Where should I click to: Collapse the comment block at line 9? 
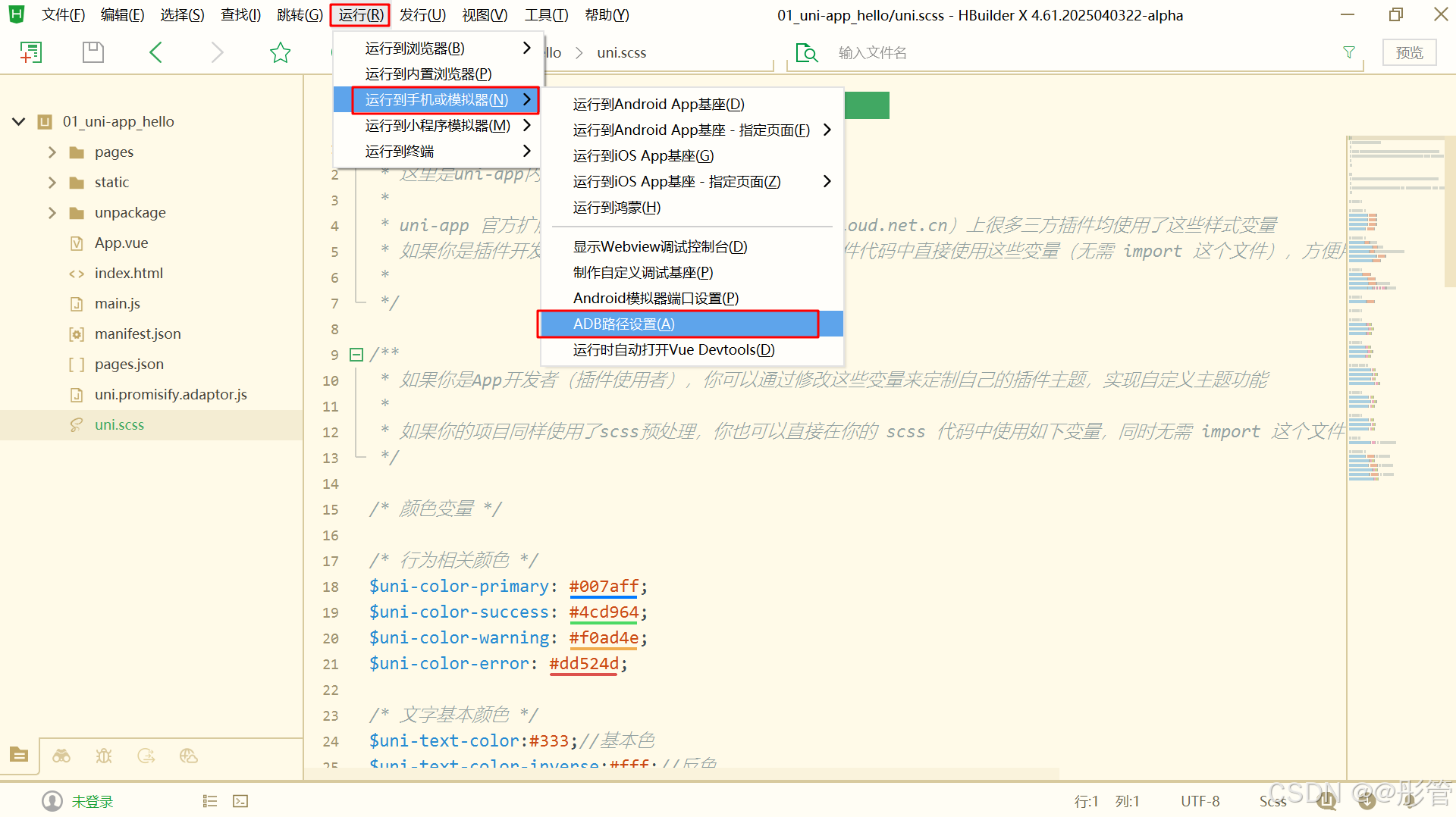356,354
